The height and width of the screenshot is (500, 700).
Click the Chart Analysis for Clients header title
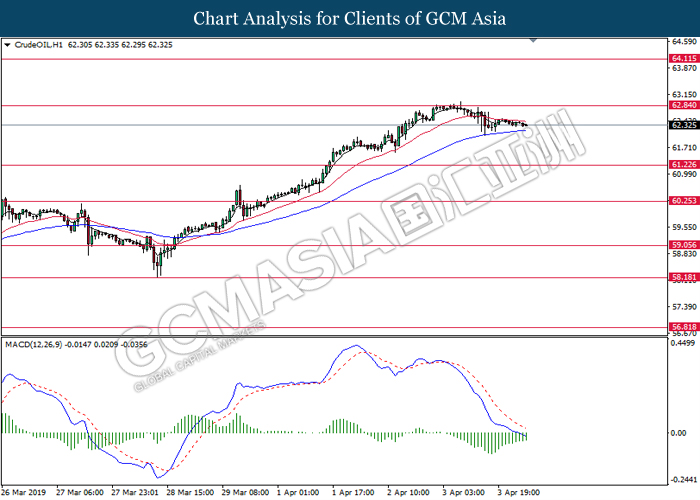tap(350, 18)
